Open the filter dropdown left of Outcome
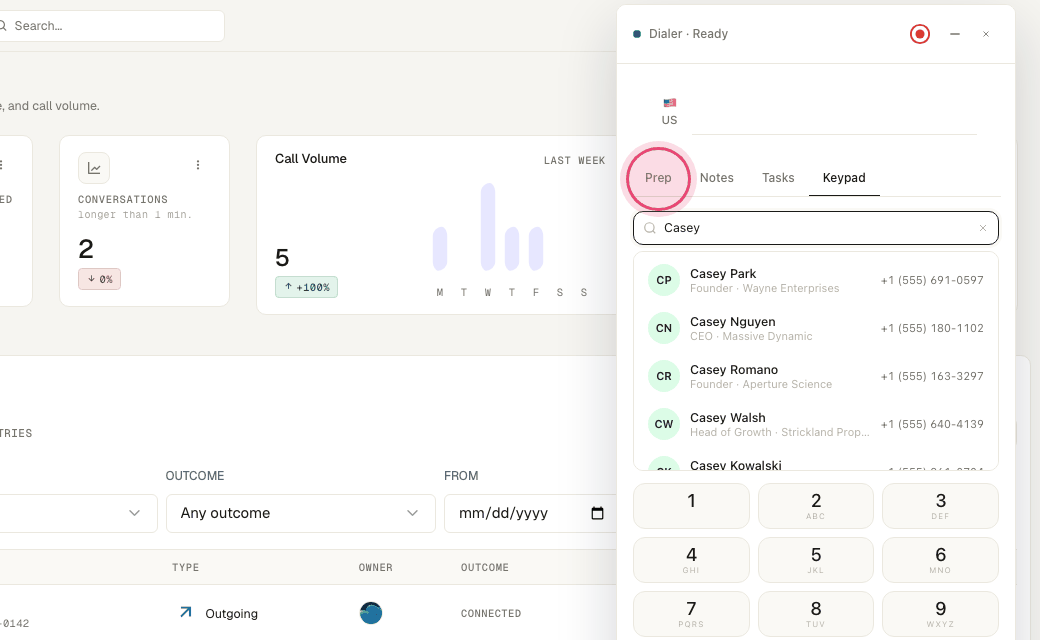 pos(78,513)
